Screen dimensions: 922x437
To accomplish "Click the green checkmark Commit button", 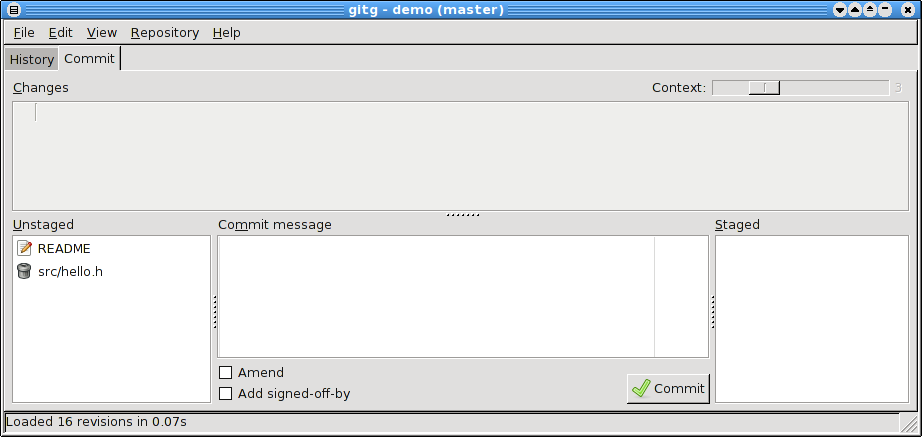I will coord(668,388).
